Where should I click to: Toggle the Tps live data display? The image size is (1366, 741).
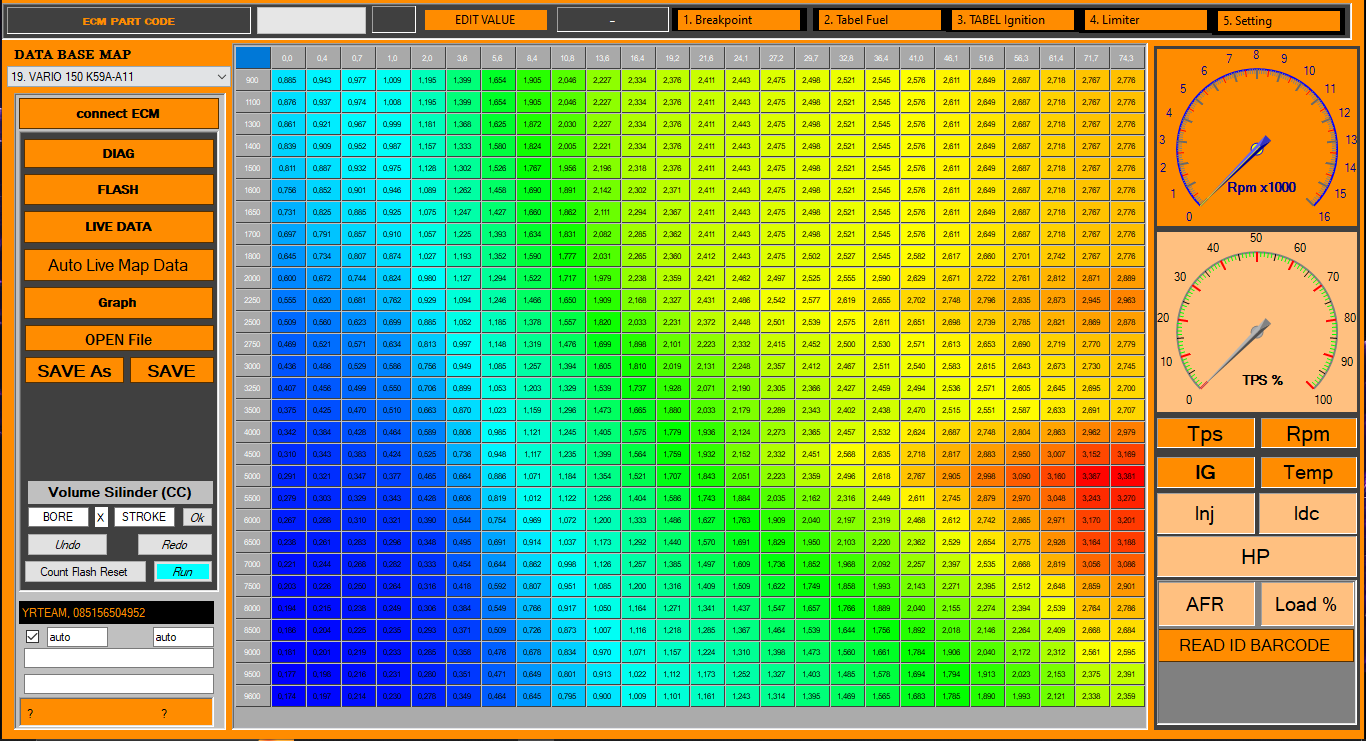tap(1205, 433)
